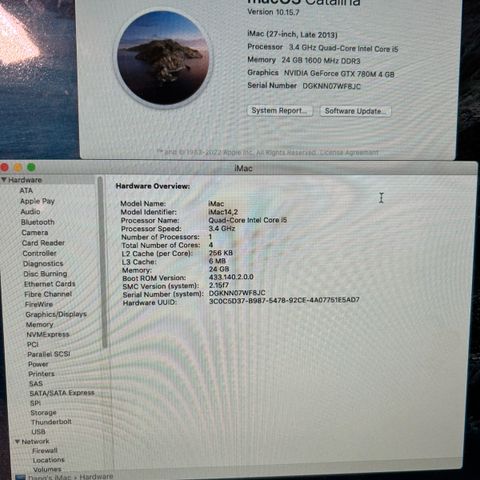Select USB in the hardware list
480x480 pixels.
[x=38, y=432]
